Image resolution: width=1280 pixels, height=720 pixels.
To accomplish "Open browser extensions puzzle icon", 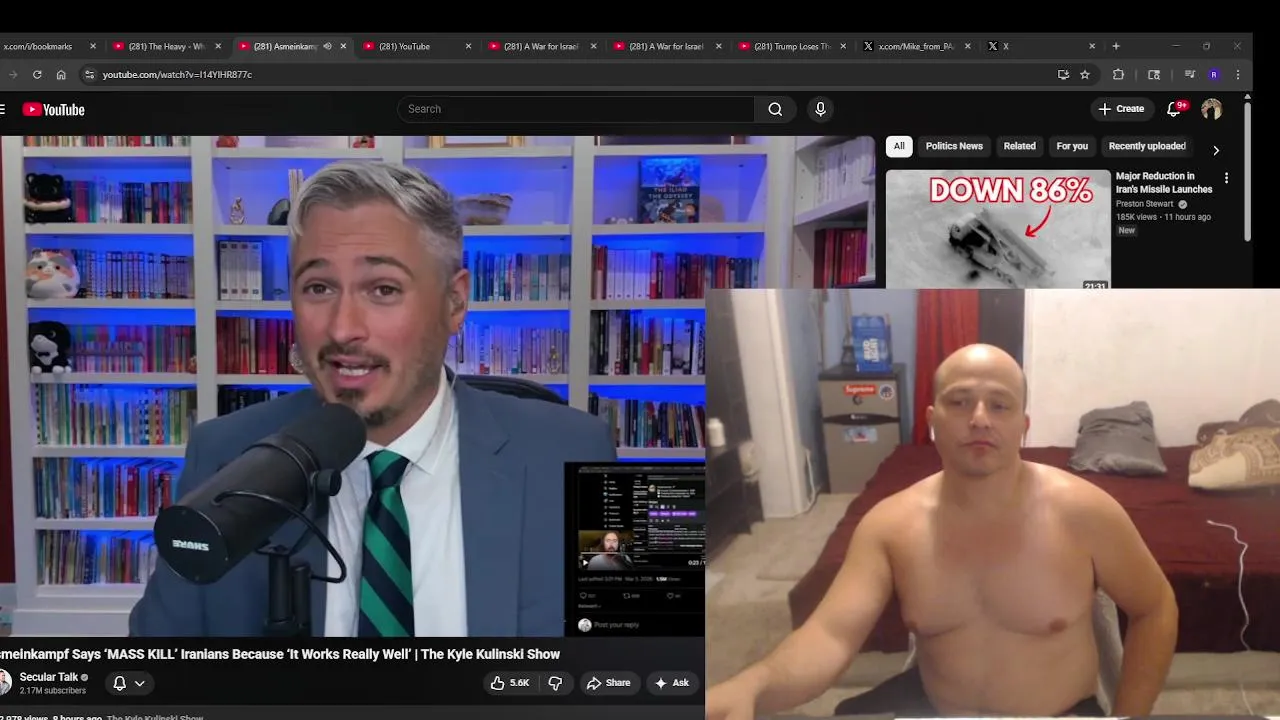I will (1118, 74).
